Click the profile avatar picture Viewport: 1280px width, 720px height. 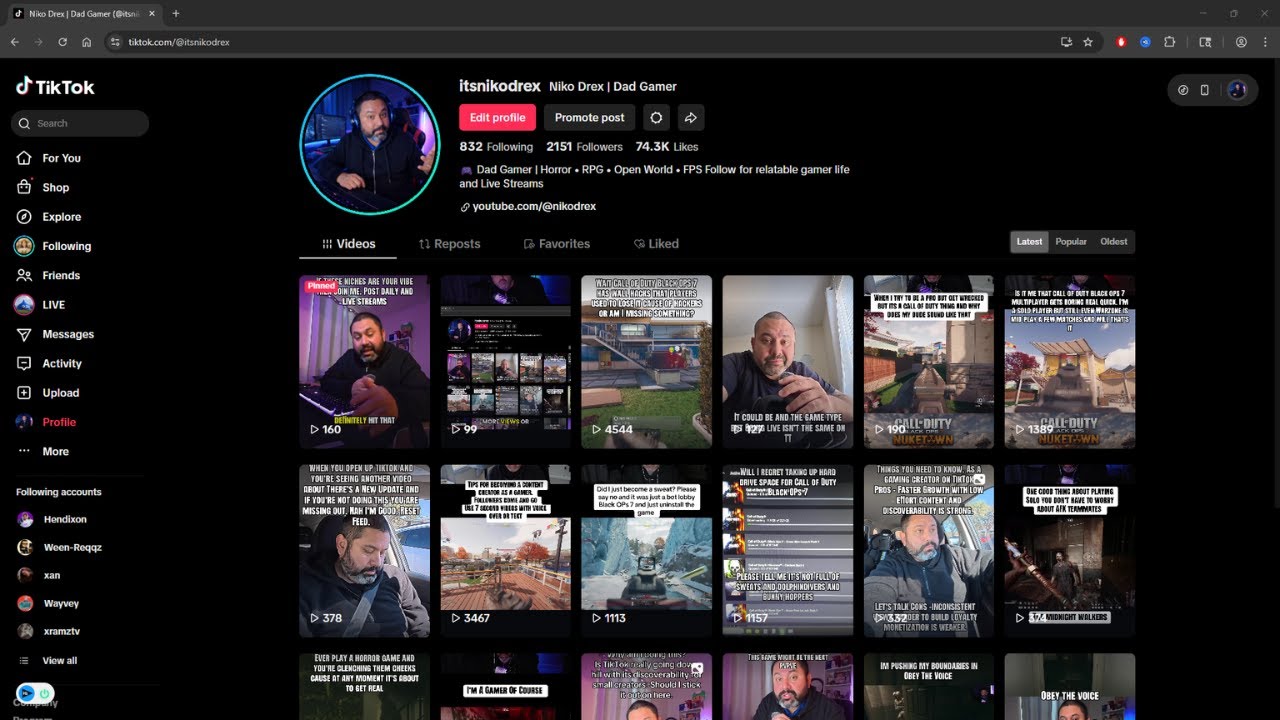coord(370,145)
